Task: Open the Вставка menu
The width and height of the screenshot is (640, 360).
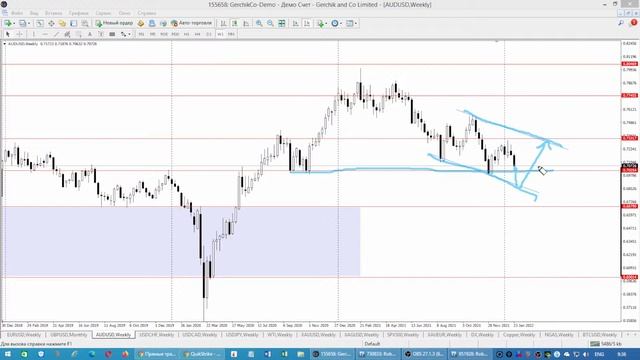Action: (53, 13)
